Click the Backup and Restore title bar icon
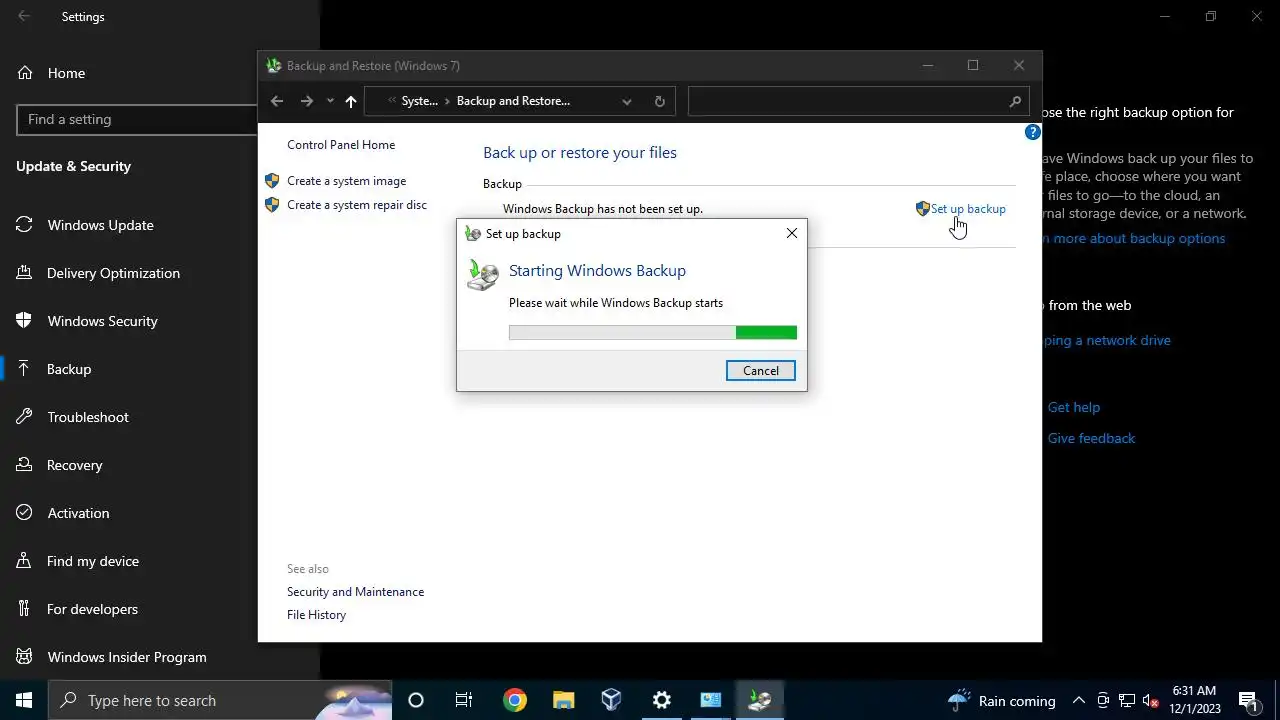The width and height of the screenshot is (1280, 720). tap(274, 66)
